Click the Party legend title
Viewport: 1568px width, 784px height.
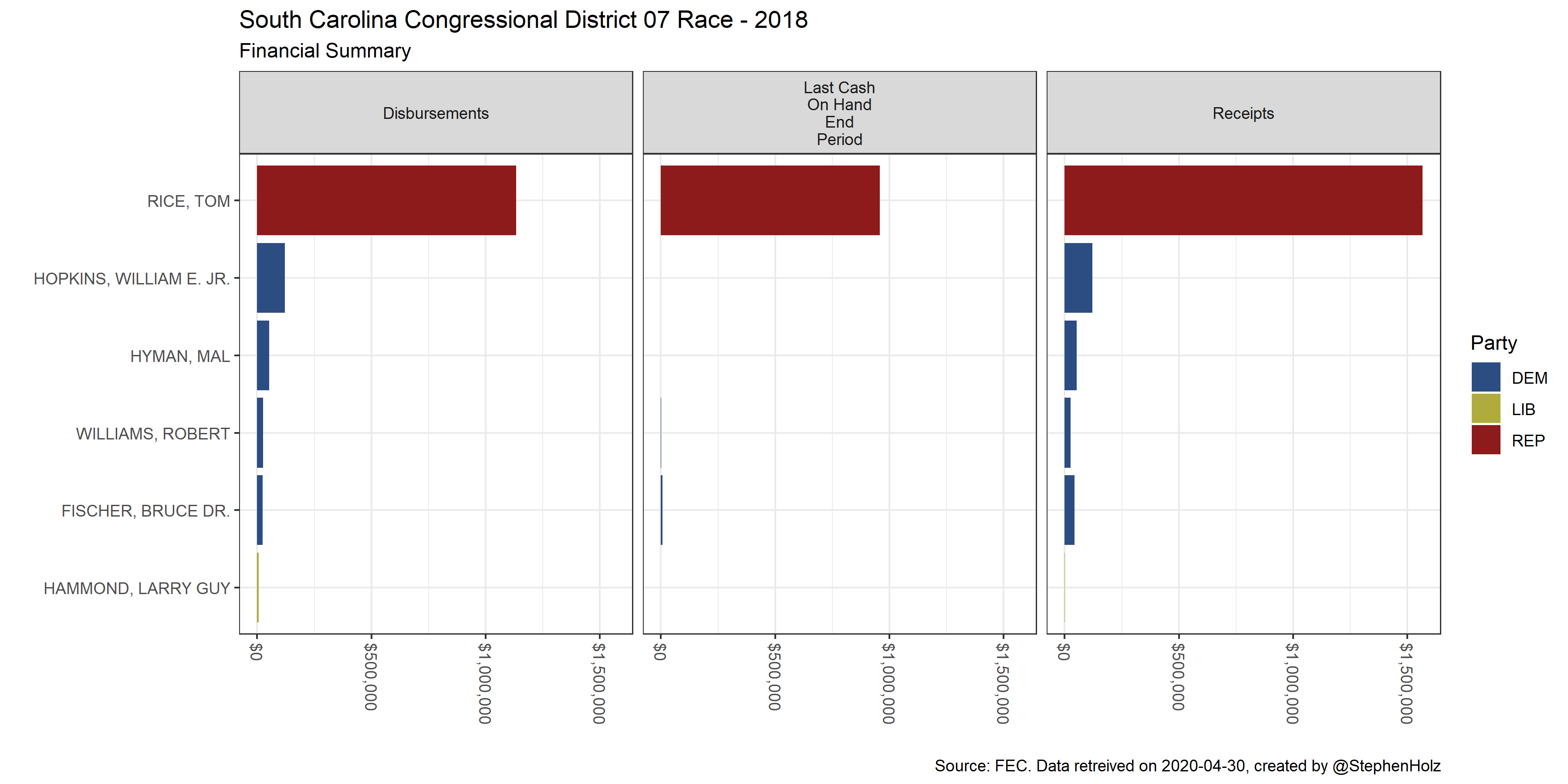click(1493, 343)
